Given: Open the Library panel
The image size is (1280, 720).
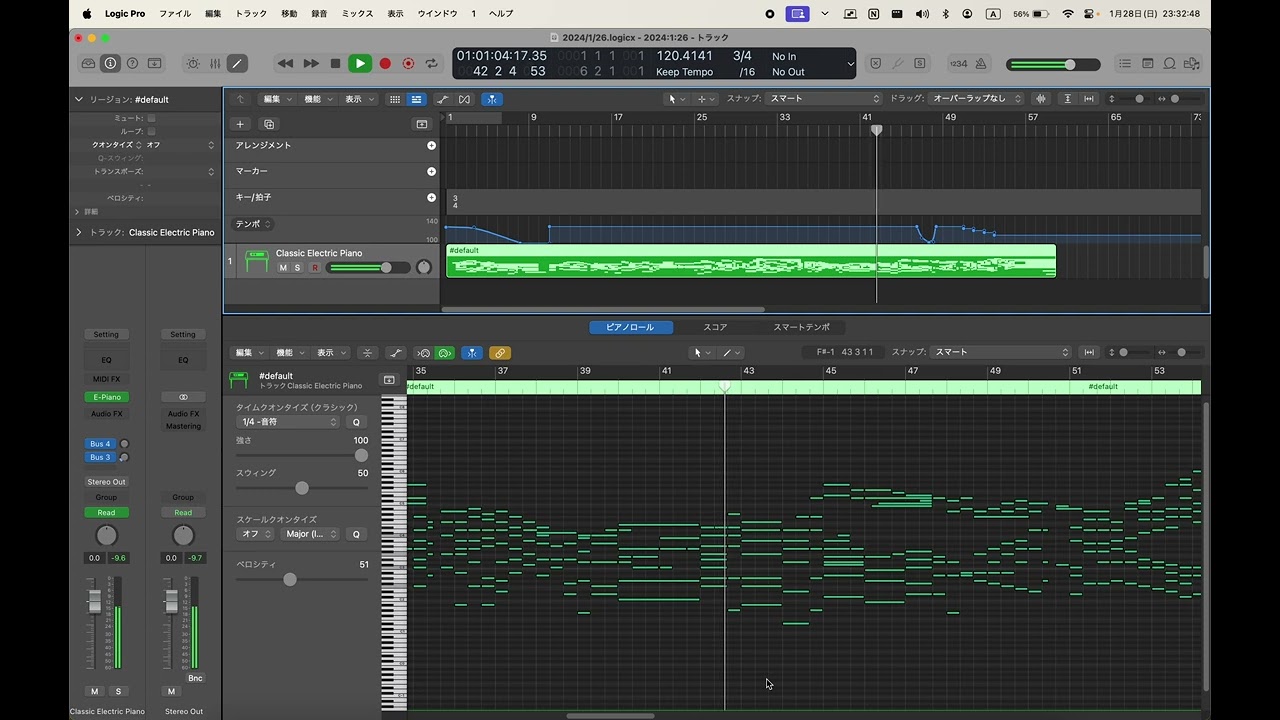Looking at the screenshot, I should click(x=88, y=63).
